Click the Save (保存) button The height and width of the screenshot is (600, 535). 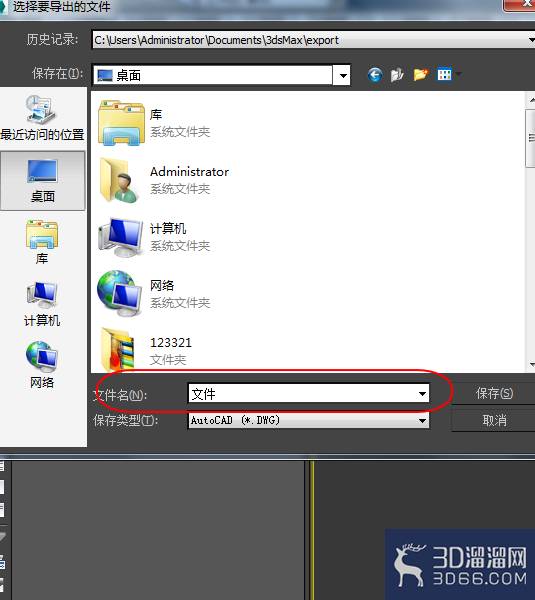click(x=494, y=393)
